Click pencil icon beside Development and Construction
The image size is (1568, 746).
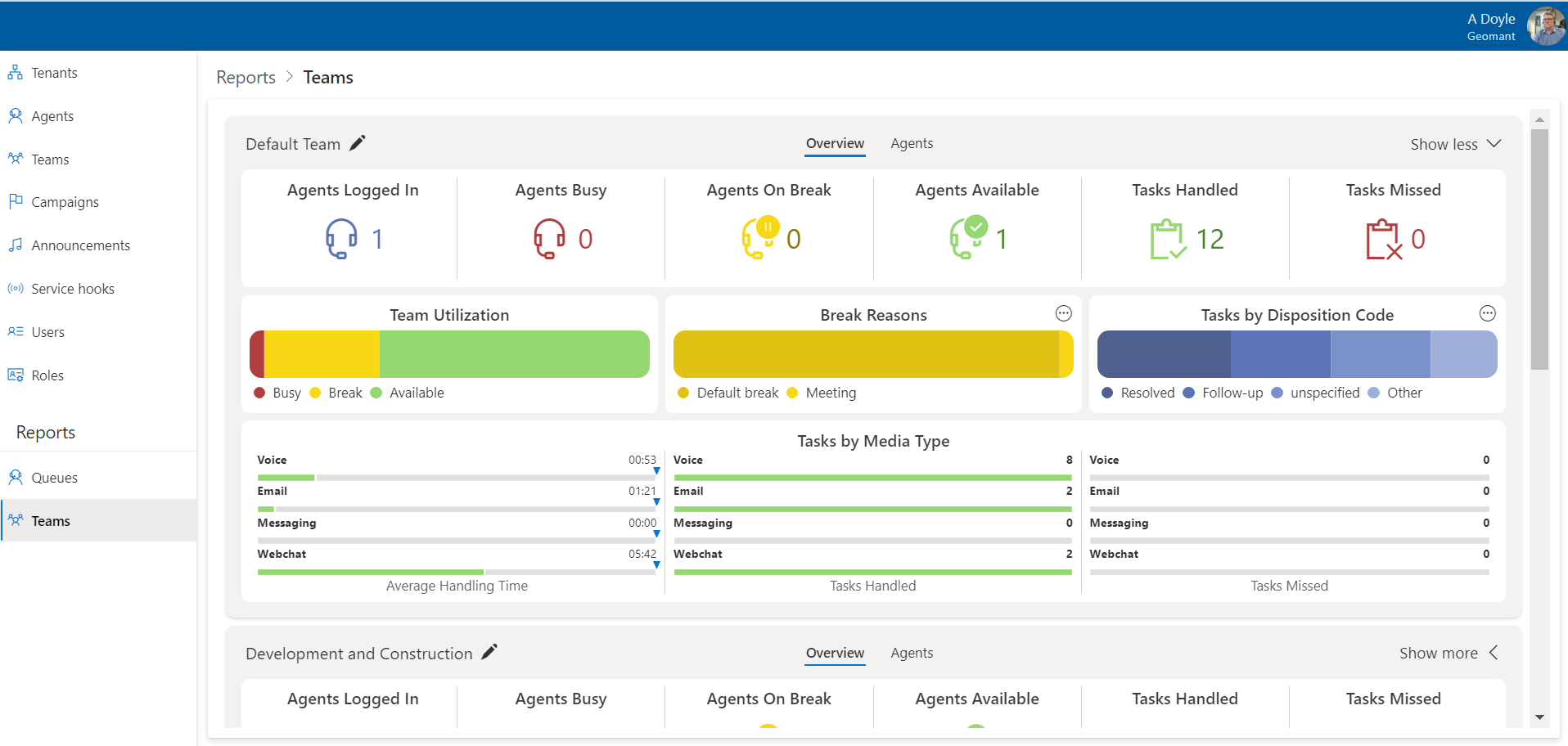(x=489, y=652)
